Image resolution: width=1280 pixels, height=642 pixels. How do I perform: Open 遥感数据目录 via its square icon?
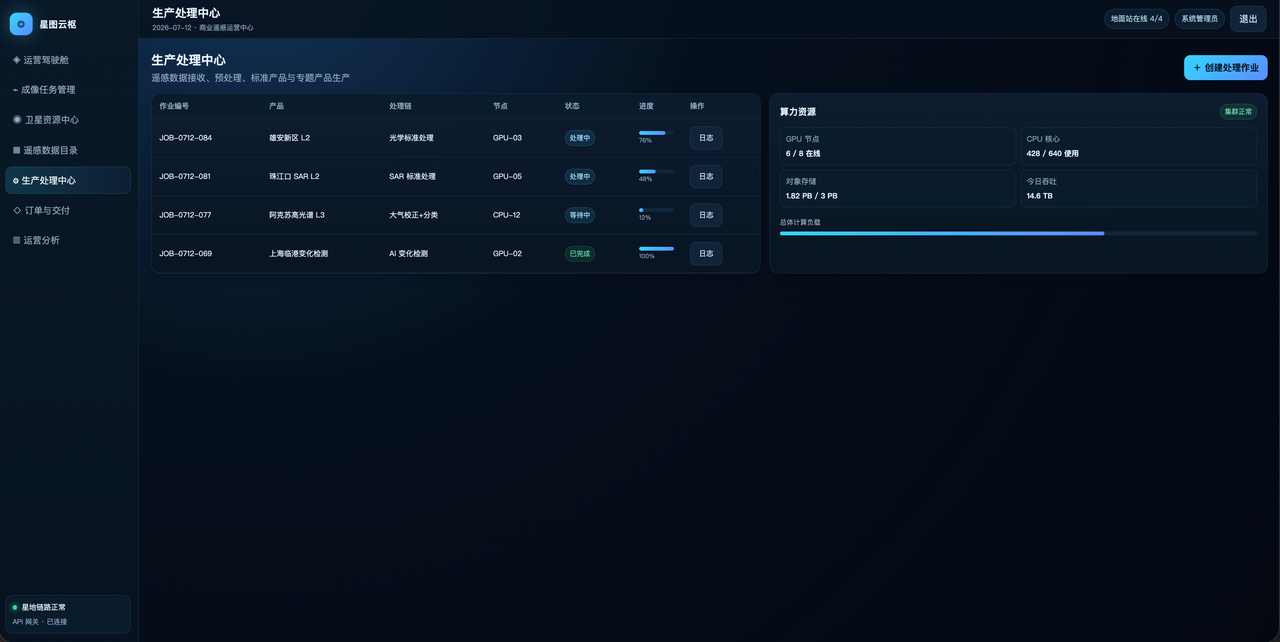(16, 150)
